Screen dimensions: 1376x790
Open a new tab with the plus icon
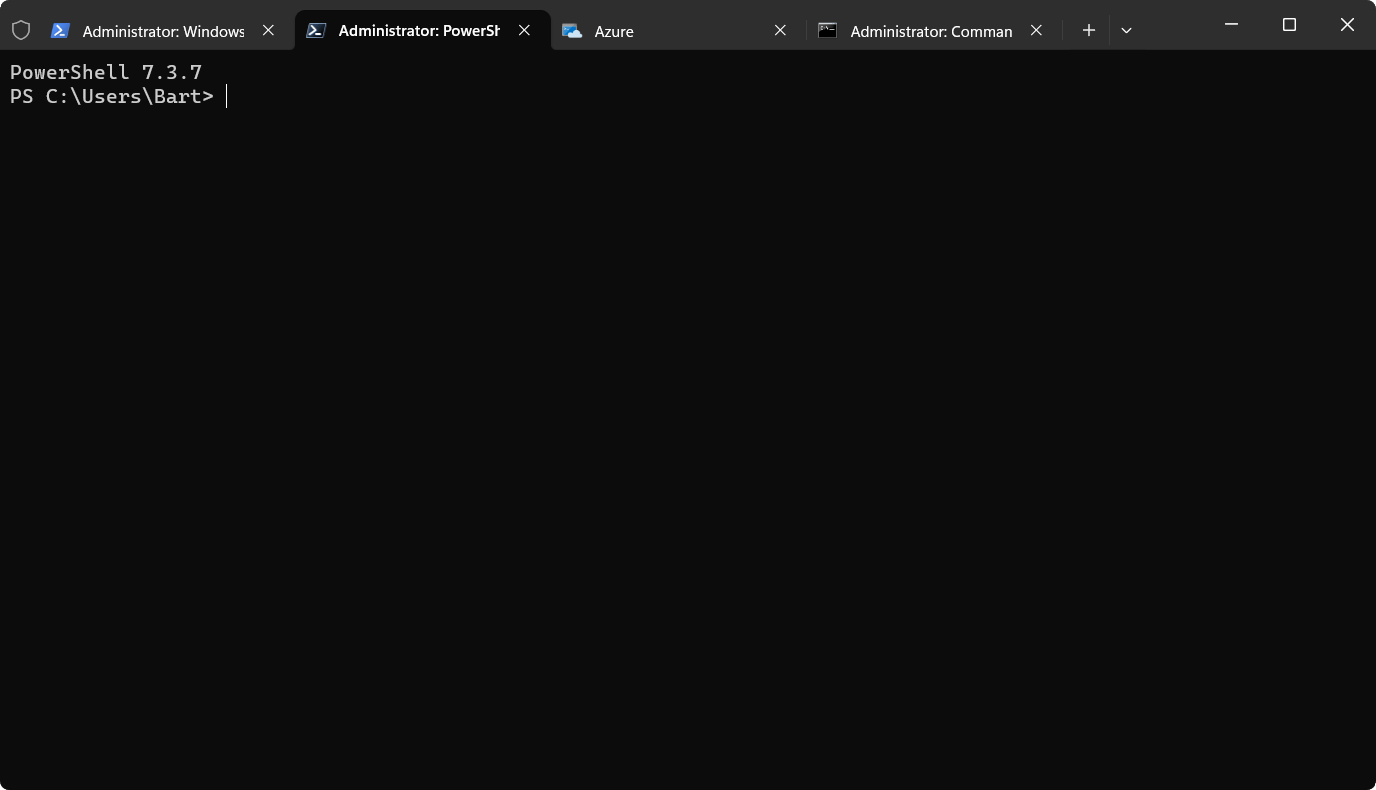coord(1087,30)
